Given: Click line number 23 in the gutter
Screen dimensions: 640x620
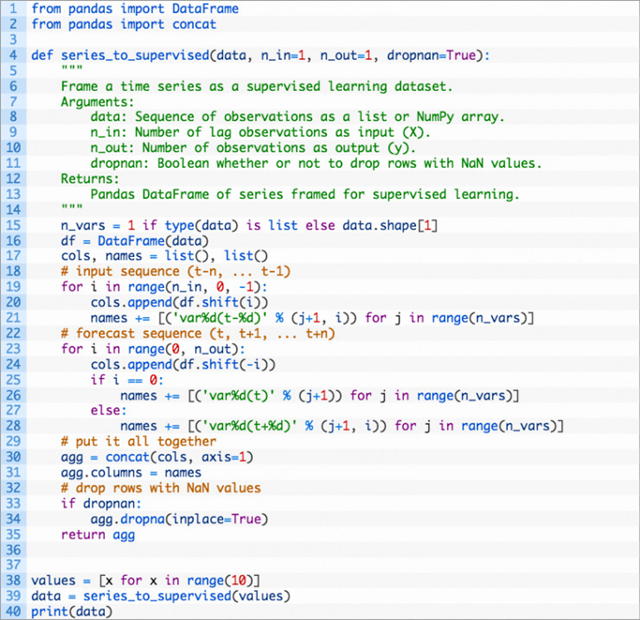Looking at the screenshot, I should 13,349.
